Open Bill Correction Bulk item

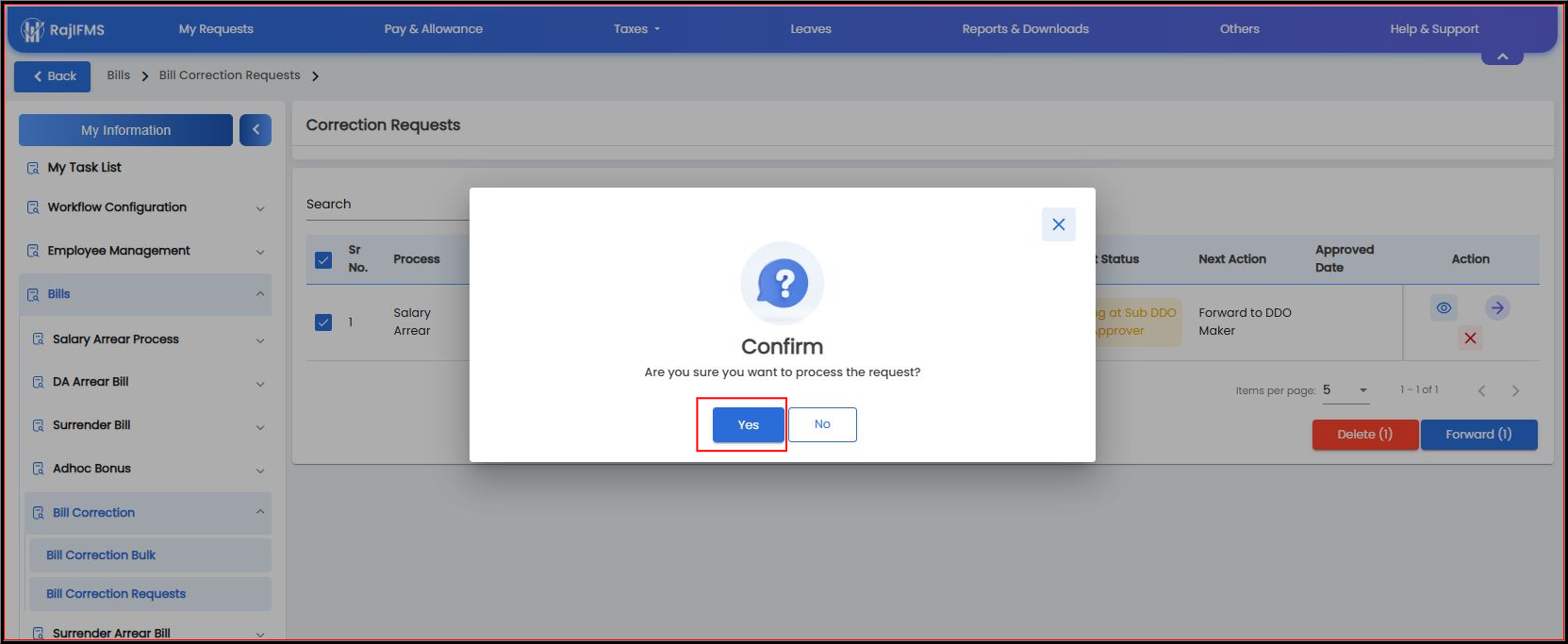tap(148, 555)
